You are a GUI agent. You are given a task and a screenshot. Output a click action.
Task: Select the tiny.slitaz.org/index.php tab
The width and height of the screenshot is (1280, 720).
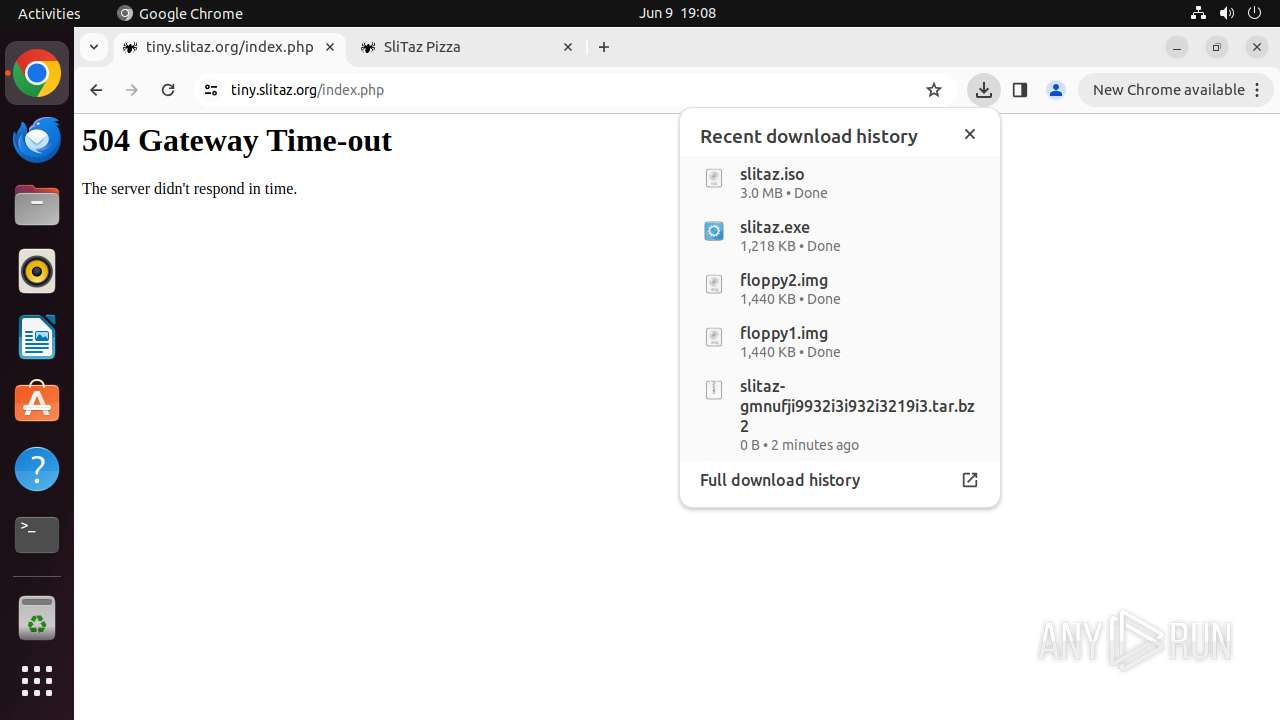pyautogui.click(x=230, y=47)
